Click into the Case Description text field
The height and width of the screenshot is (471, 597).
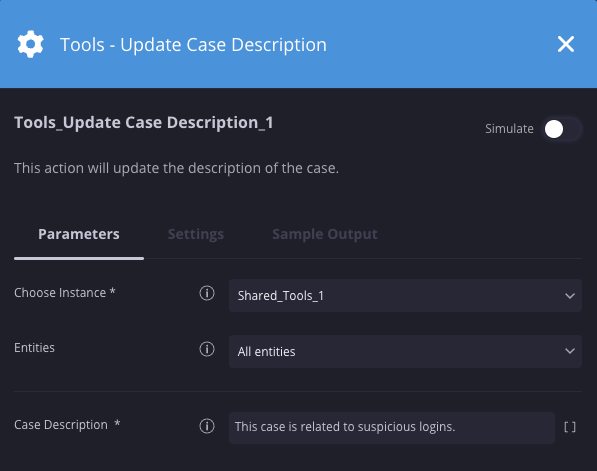pyautogui.click(x=392, y=427)
